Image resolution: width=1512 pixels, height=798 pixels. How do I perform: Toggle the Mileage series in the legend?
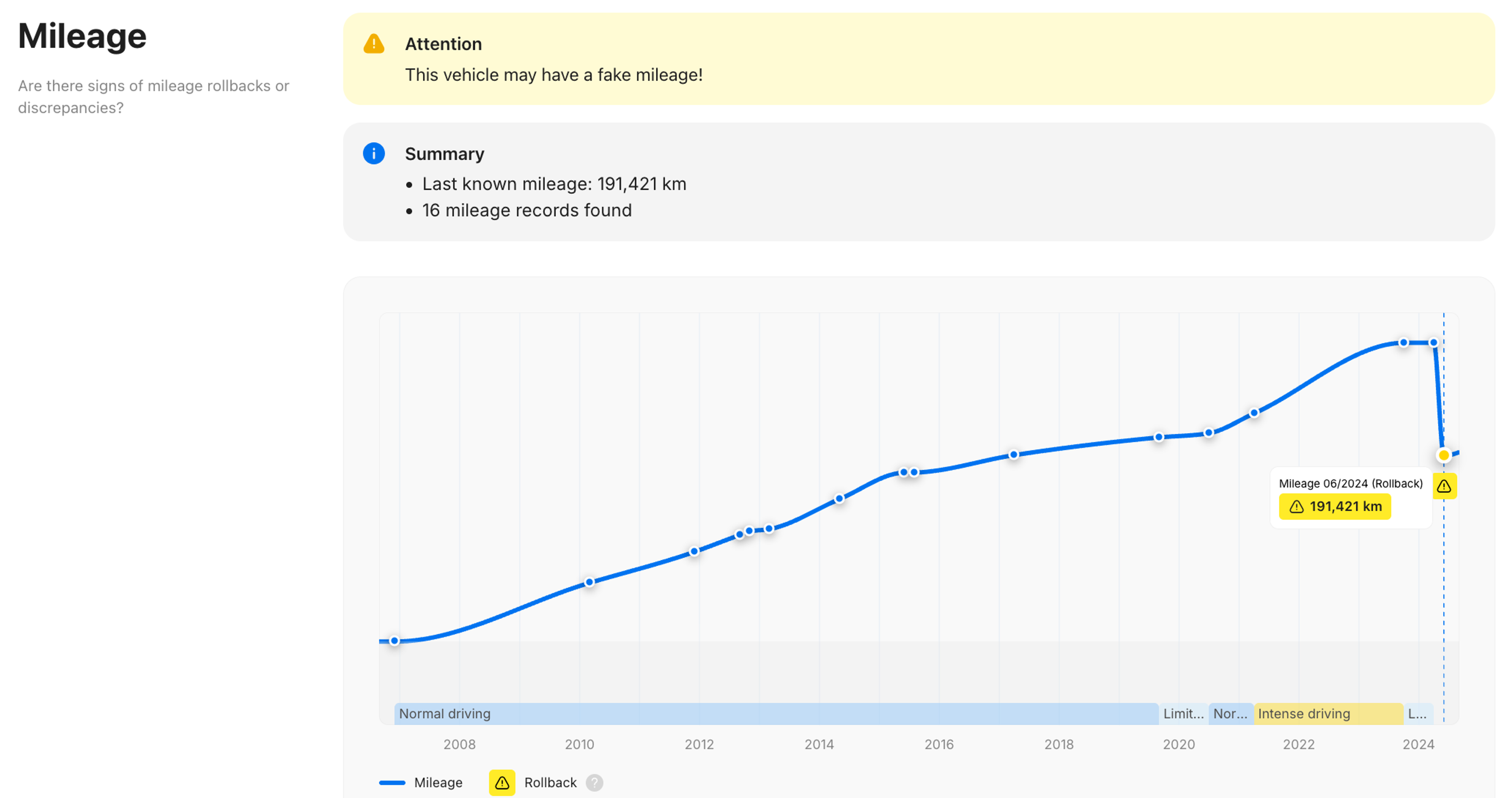438,782
